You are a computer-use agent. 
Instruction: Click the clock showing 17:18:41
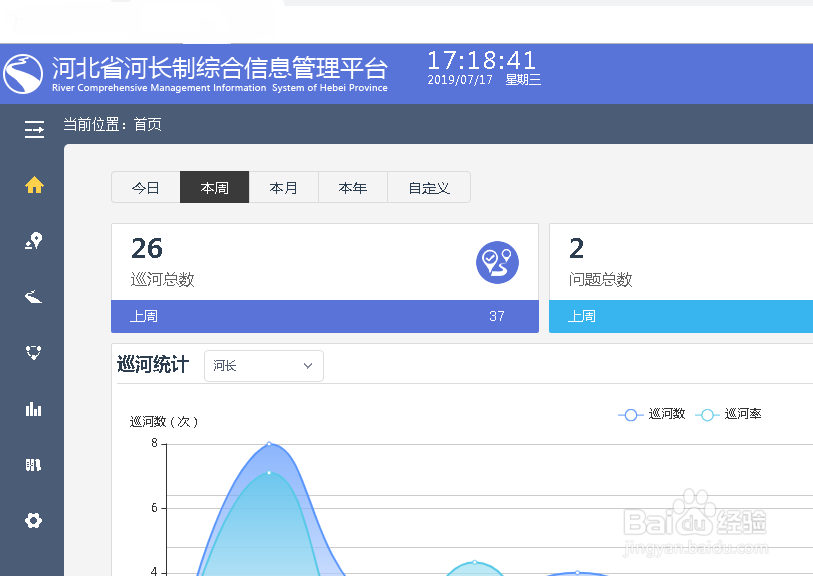coord(482,61)
